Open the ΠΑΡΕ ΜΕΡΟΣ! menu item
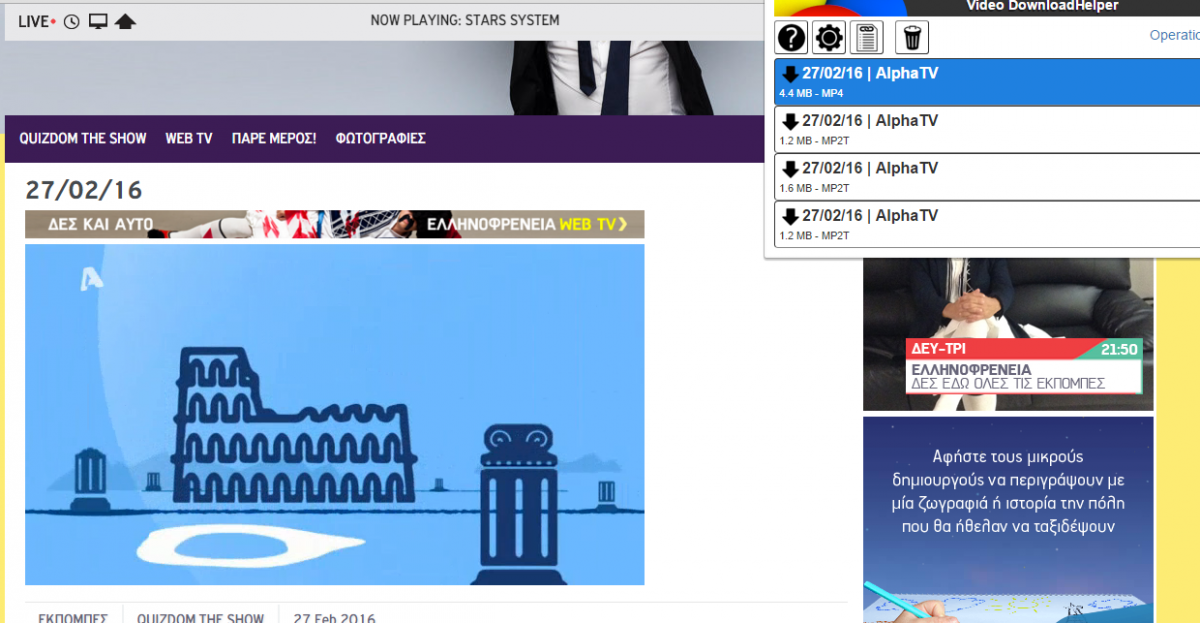Viewport: 1200px width, 623px height. click(x=274, y=139)
